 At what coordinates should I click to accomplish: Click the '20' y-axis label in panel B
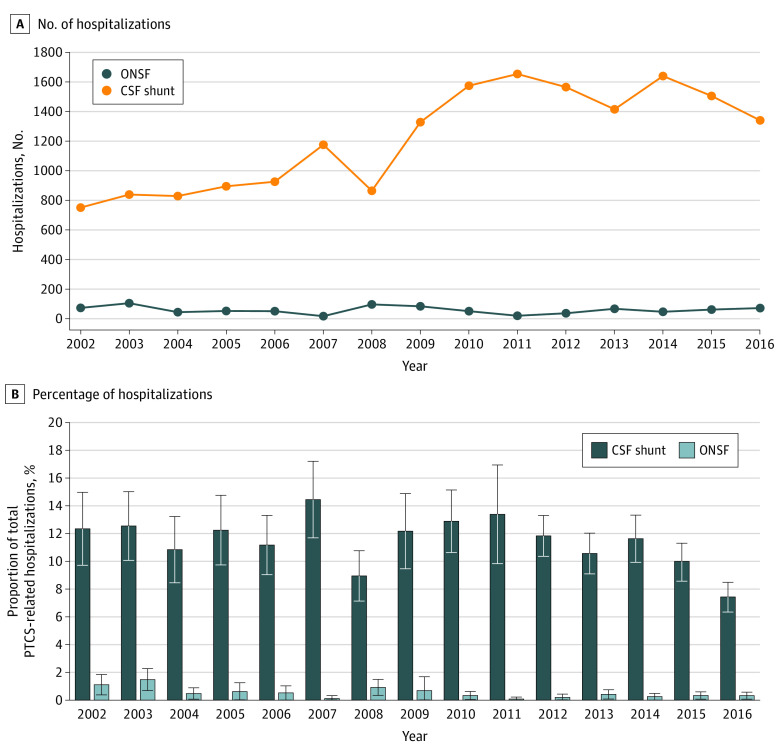point(55,422)
